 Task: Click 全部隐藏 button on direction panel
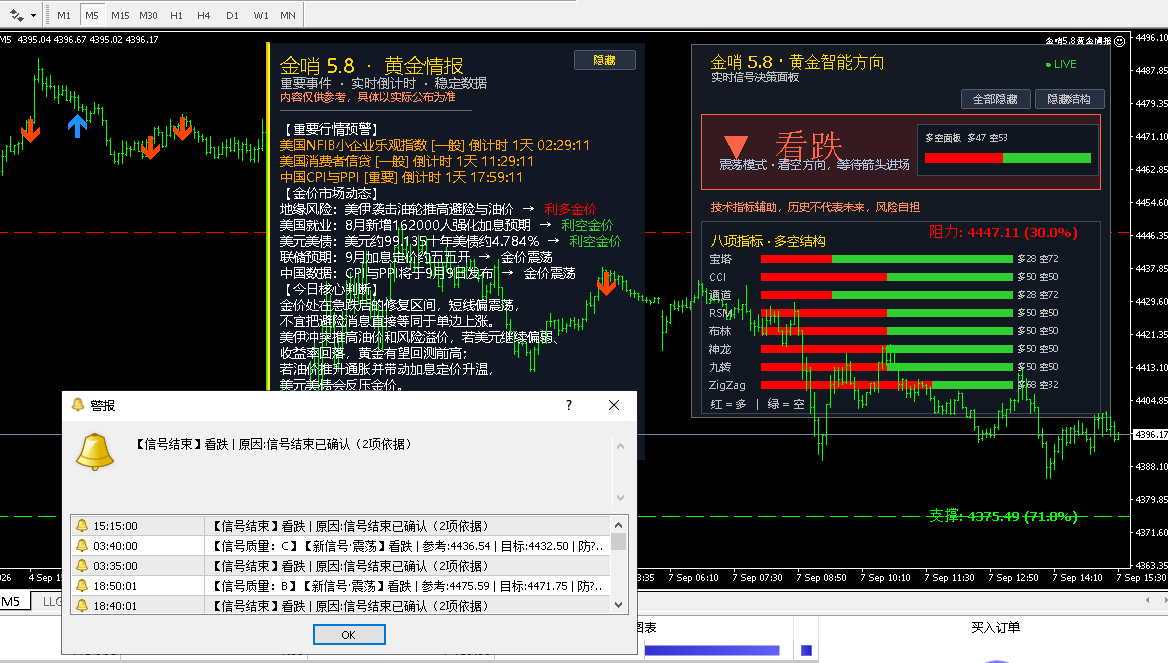coord(995,99)
